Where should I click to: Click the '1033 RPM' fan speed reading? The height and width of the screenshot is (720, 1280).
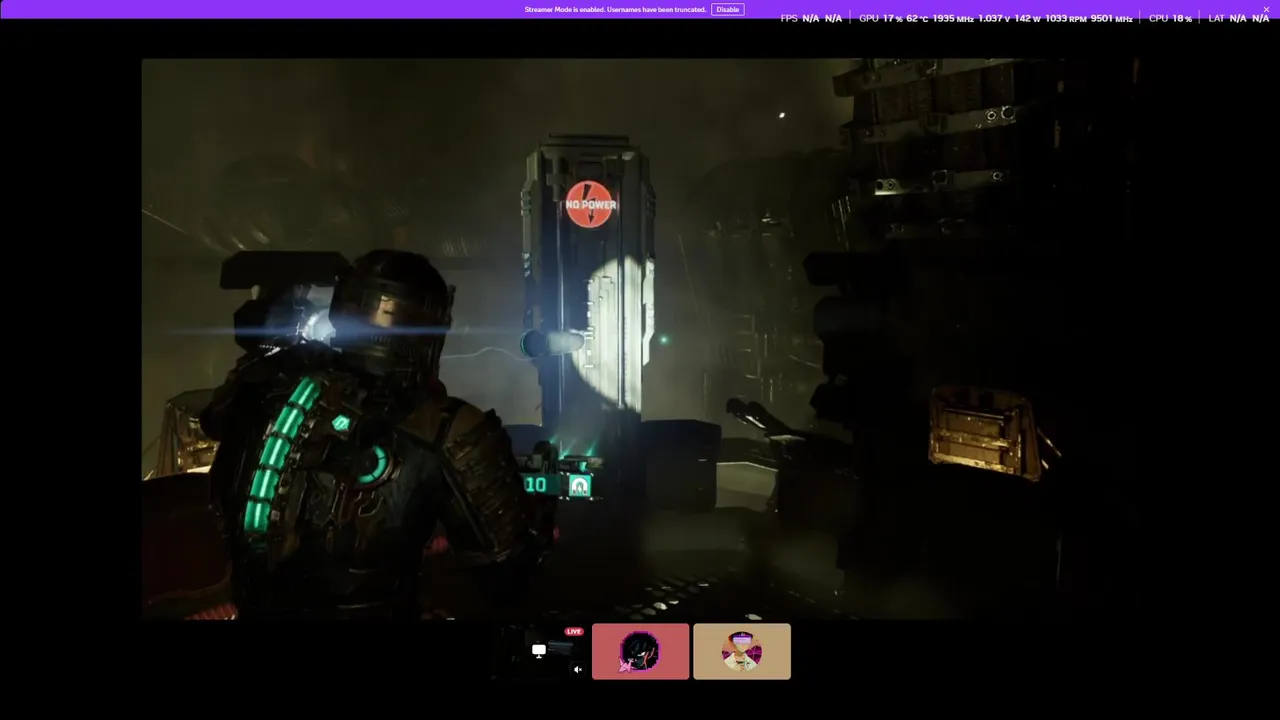pyautogui.click(x=1066, y=19)
